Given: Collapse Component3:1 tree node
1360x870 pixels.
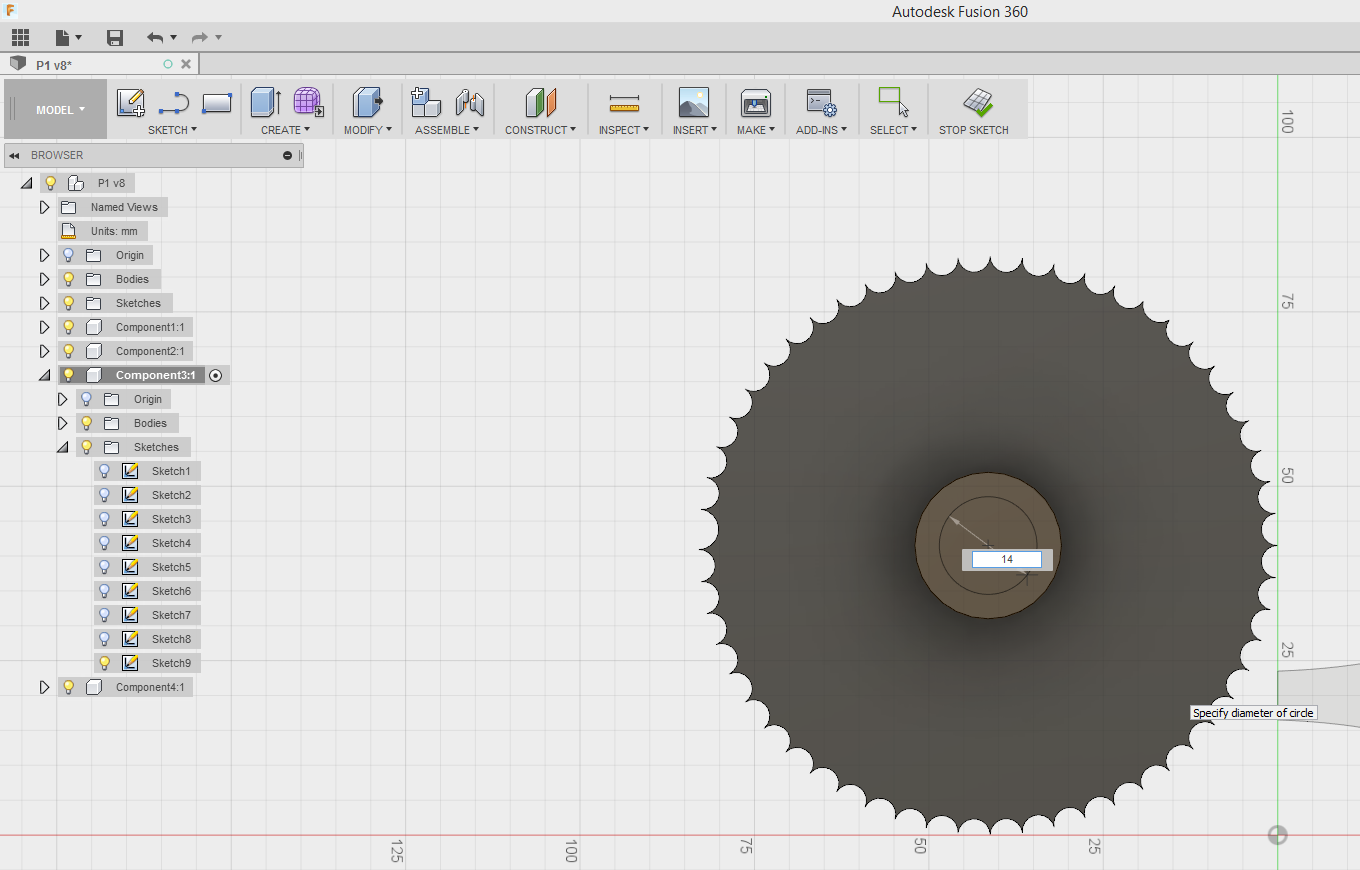Looking at the screenshot, I should click(x=44, y=376).
